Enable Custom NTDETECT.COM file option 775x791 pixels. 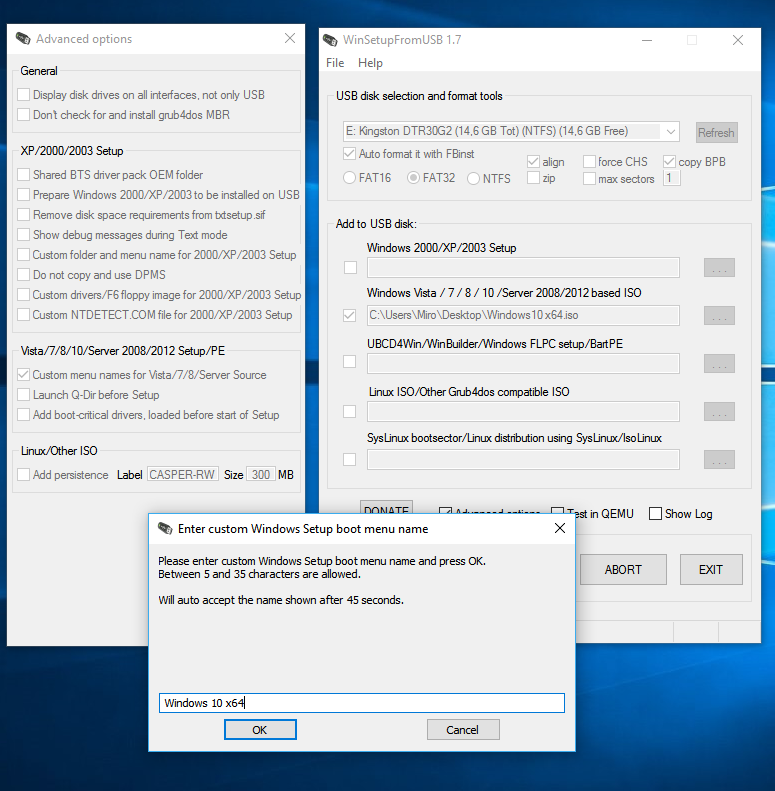(x=23, y=315)
